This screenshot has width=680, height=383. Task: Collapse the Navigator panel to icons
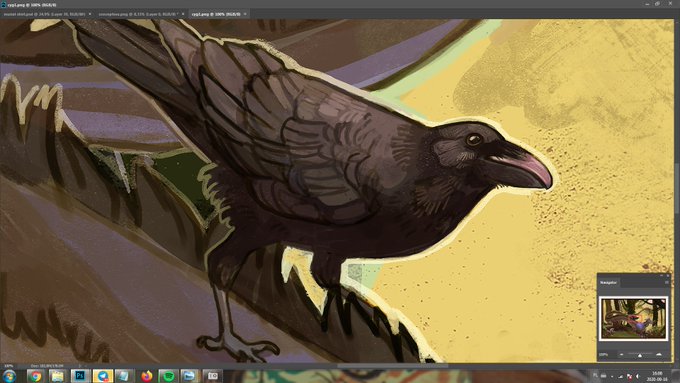coord(661,275)
